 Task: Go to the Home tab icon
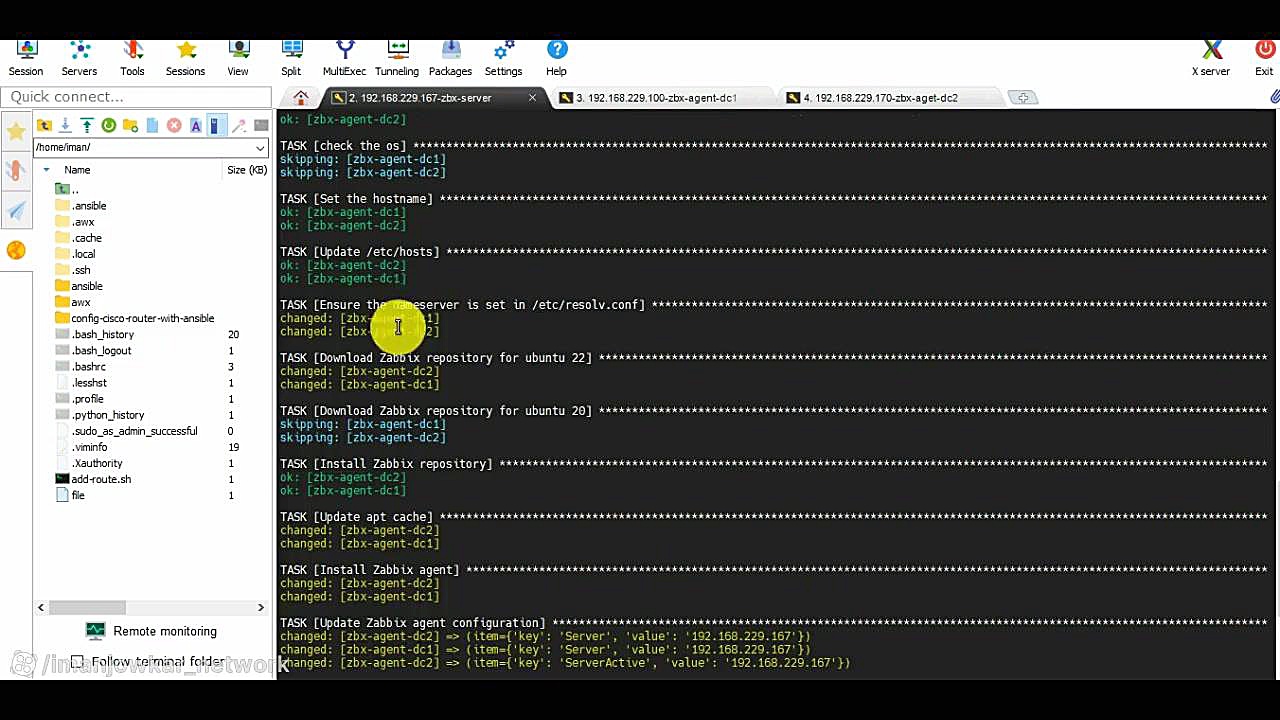tap(301, 98)
